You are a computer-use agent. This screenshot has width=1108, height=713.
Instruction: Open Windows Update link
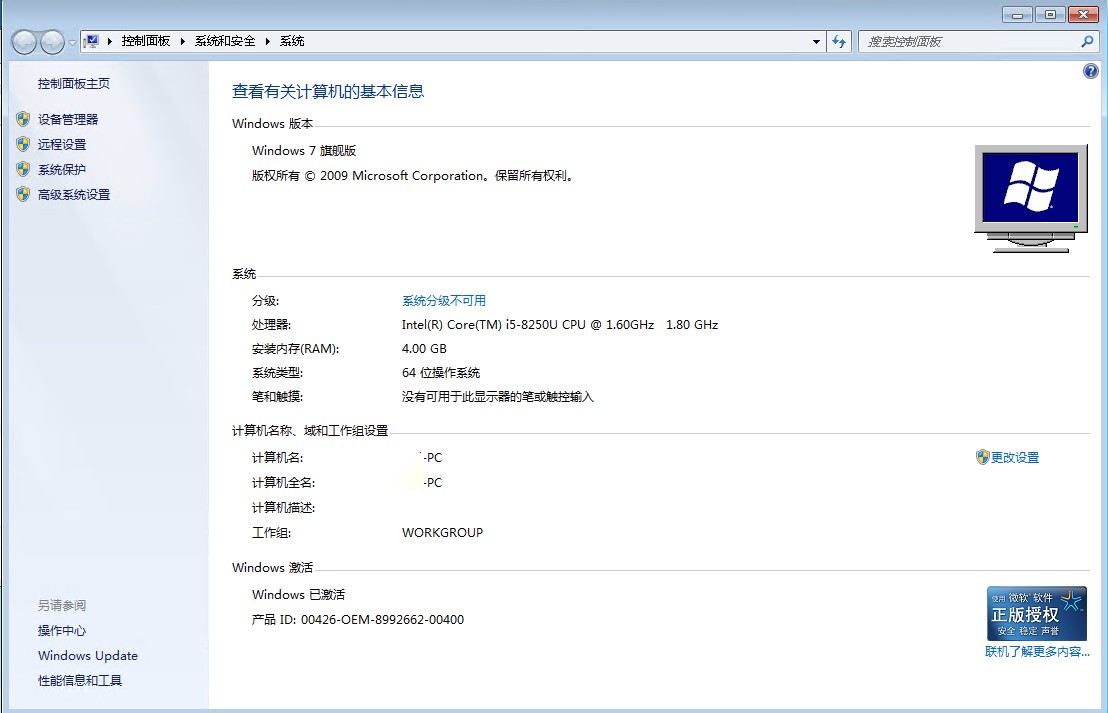point(88,656)
